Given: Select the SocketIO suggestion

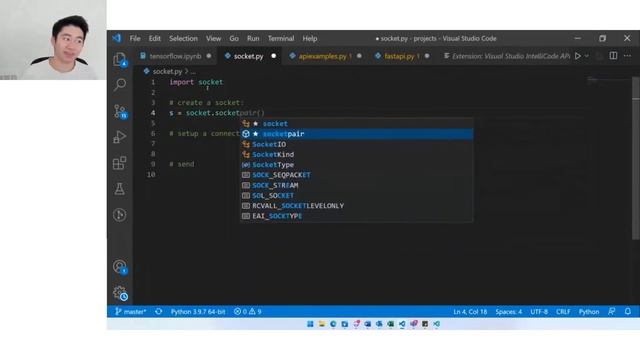Looking at the screenshot, I should click(x=356, y=144).
